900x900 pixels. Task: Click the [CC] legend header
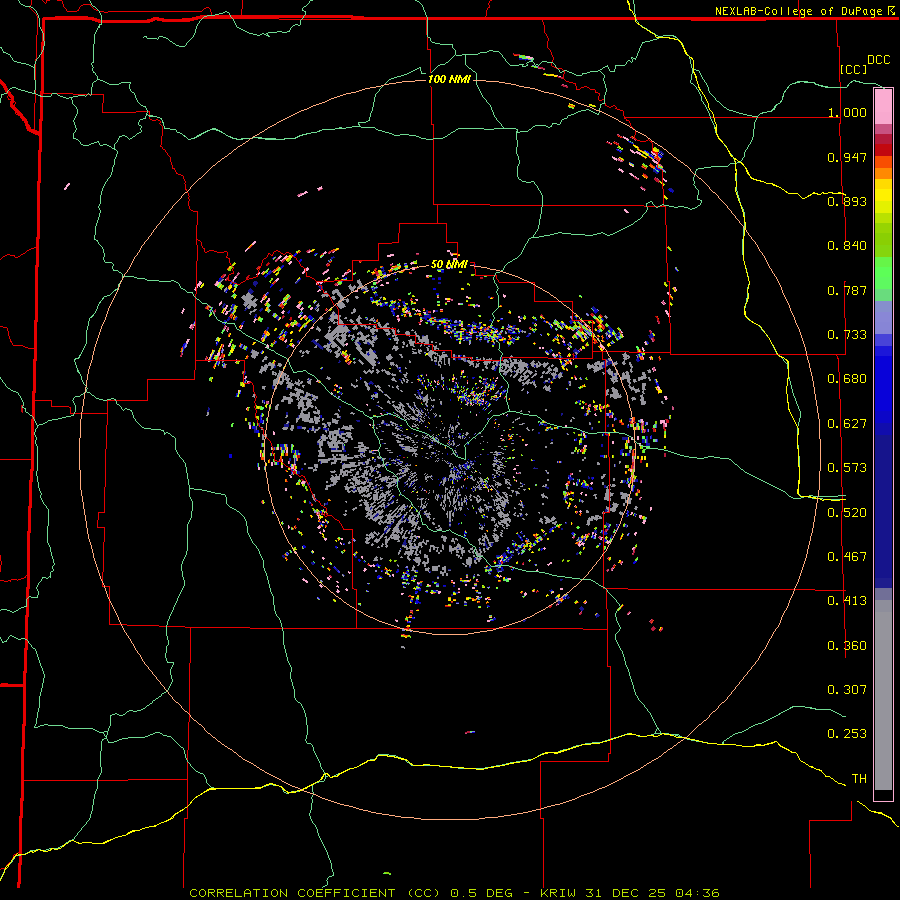854,69
